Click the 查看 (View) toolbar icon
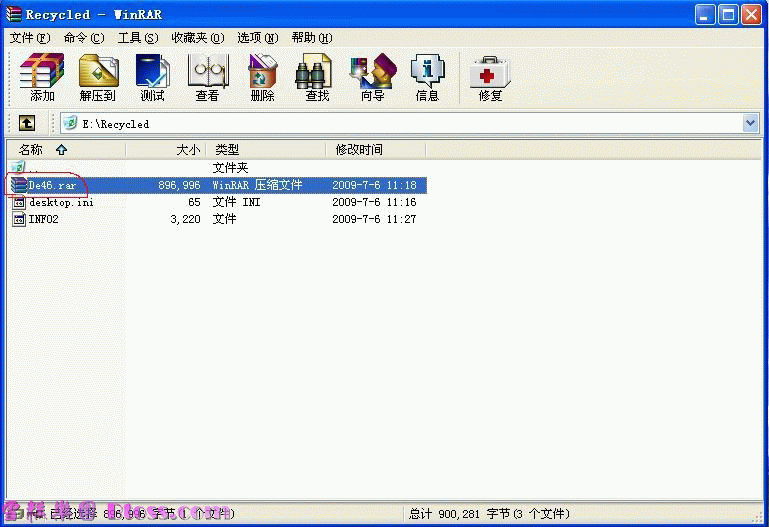The width and height of the screenshot is (769, 527). pyautogui.click(x=208, y=71)
